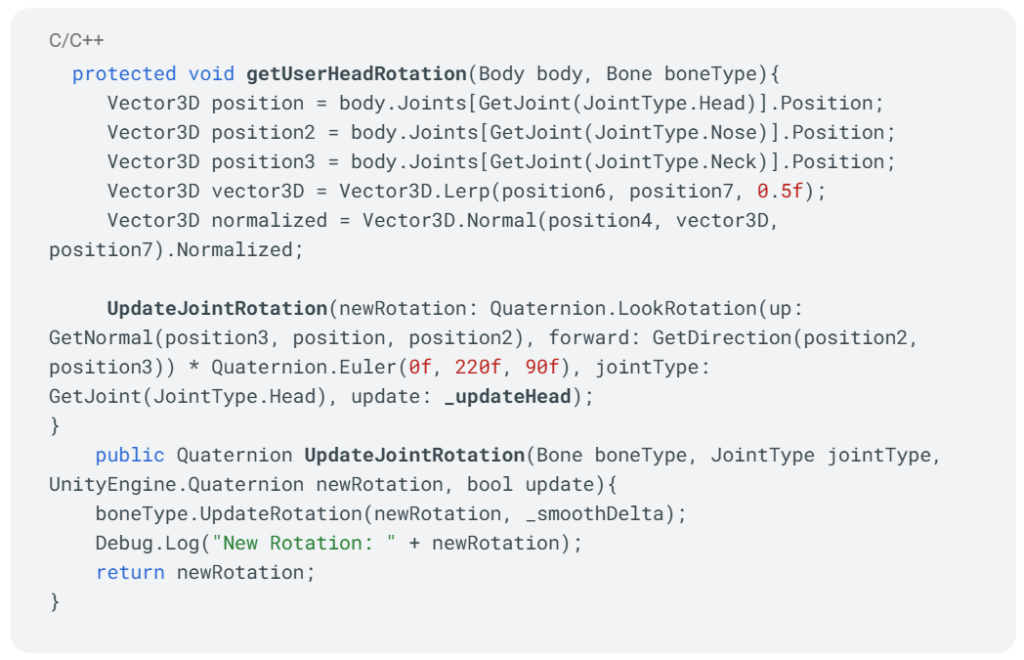Click Quaternion.LookRotation text
This screenshot has height=660, width=1024.
coord(623,308)
